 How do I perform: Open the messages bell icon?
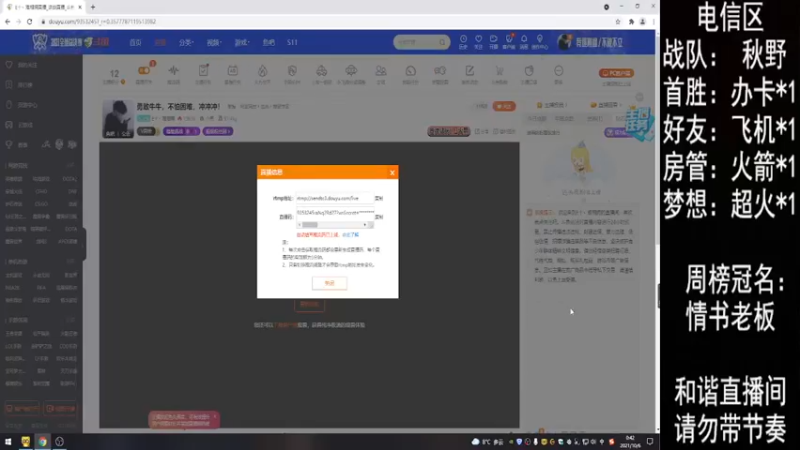coord(524,41)
